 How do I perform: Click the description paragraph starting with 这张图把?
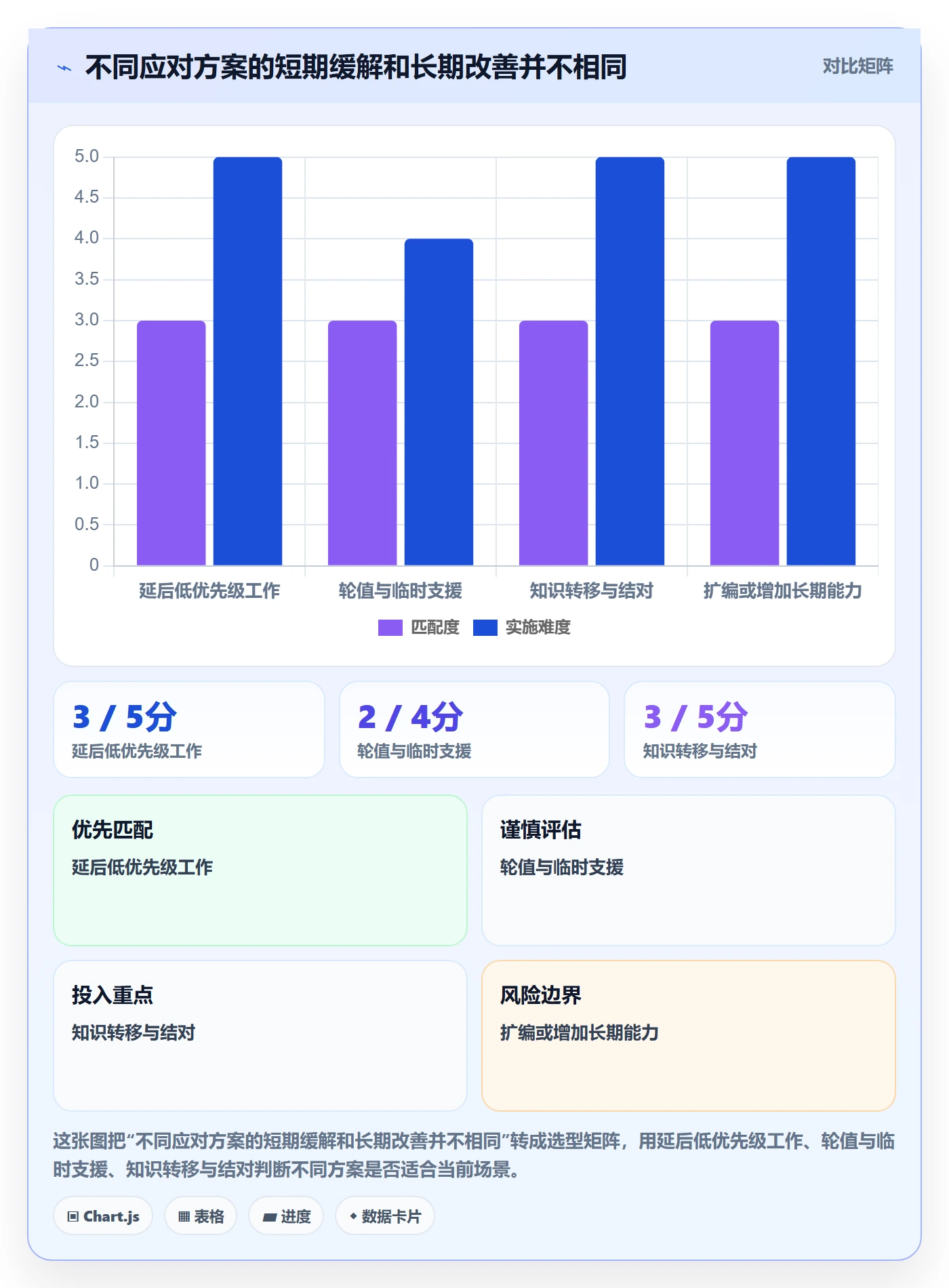coord(474,1155)
